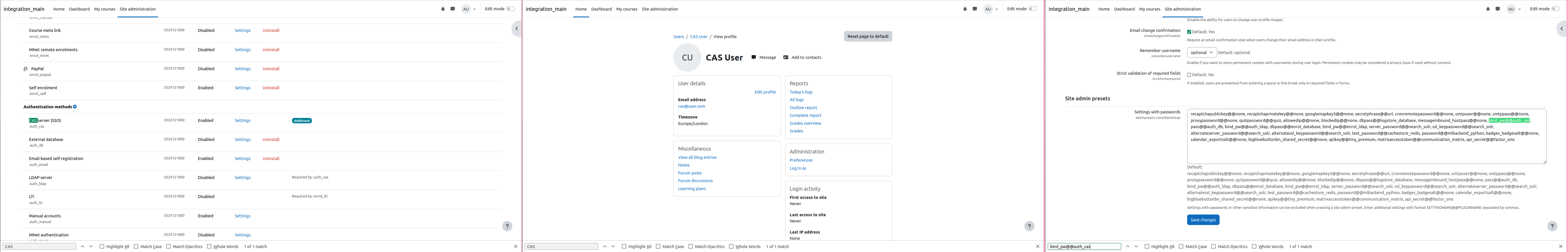Click the find input containing bind_pw@@auth_cas
Screen dimensions: 1568x252
(x=1084, y=246)
